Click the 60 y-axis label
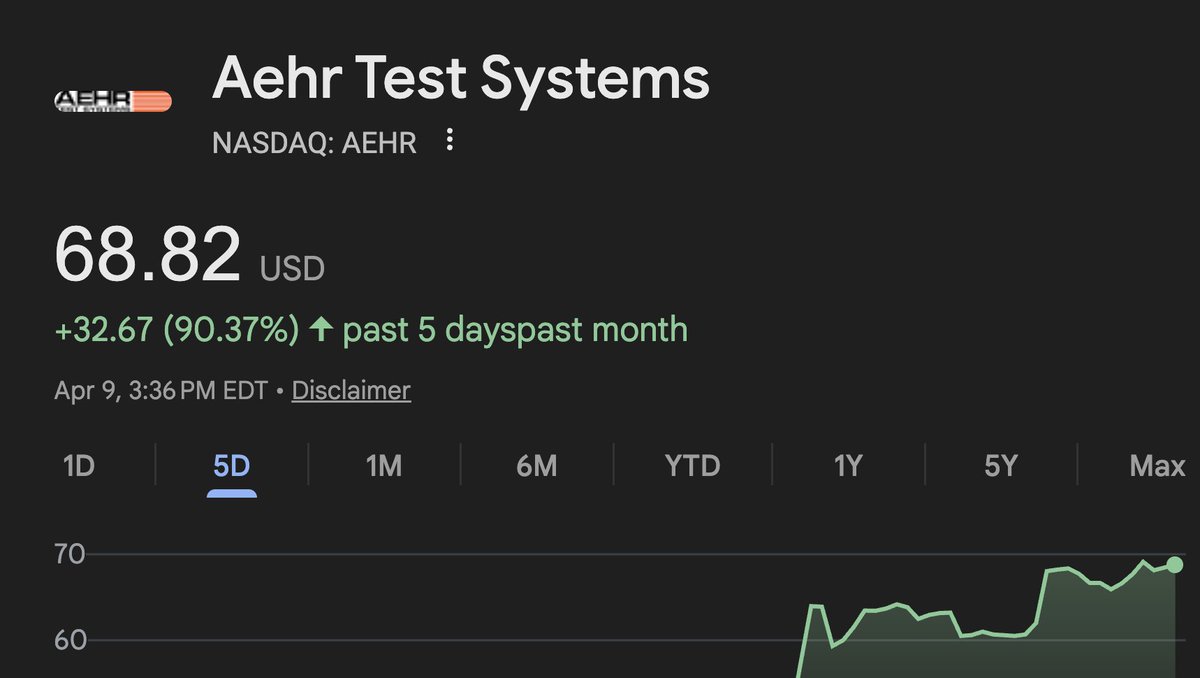This screenshot has width=1200, height=678. 70,639
